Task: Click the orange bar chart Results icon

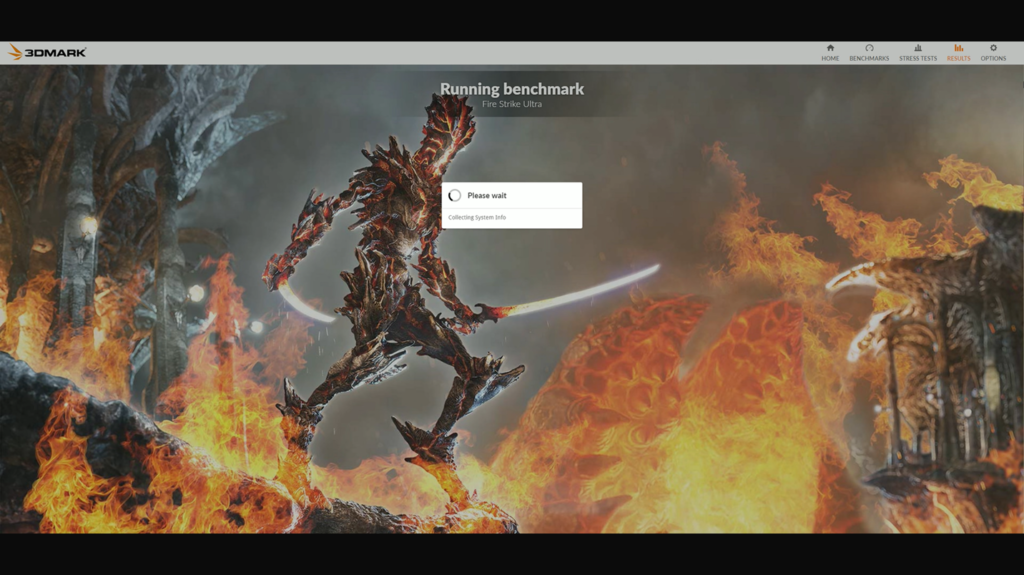Action: [x=958, y=47]
